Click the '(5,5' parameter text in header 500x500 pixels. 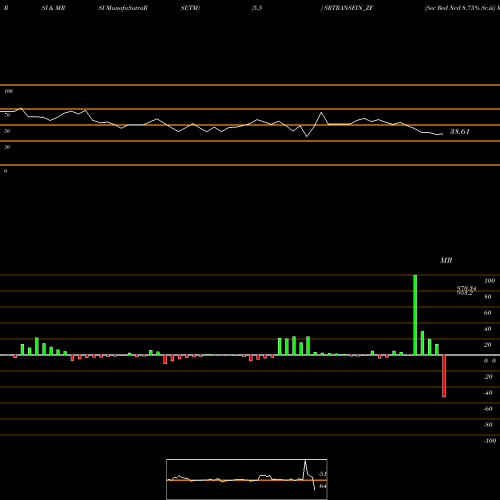pyautogui.click(x=257, y=8)
